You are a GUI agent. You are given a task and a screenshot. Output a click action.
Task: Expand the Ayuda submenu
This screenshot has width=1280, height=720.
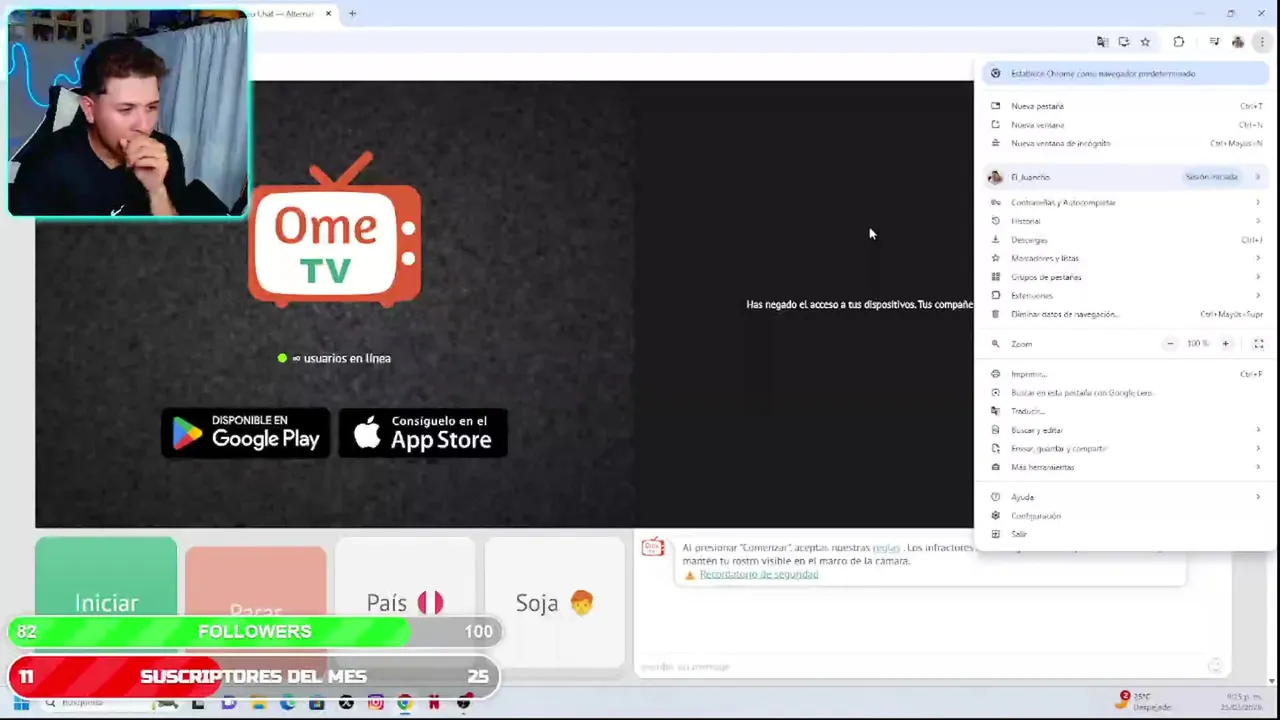pyautogui.click(x=1126, y=497)
